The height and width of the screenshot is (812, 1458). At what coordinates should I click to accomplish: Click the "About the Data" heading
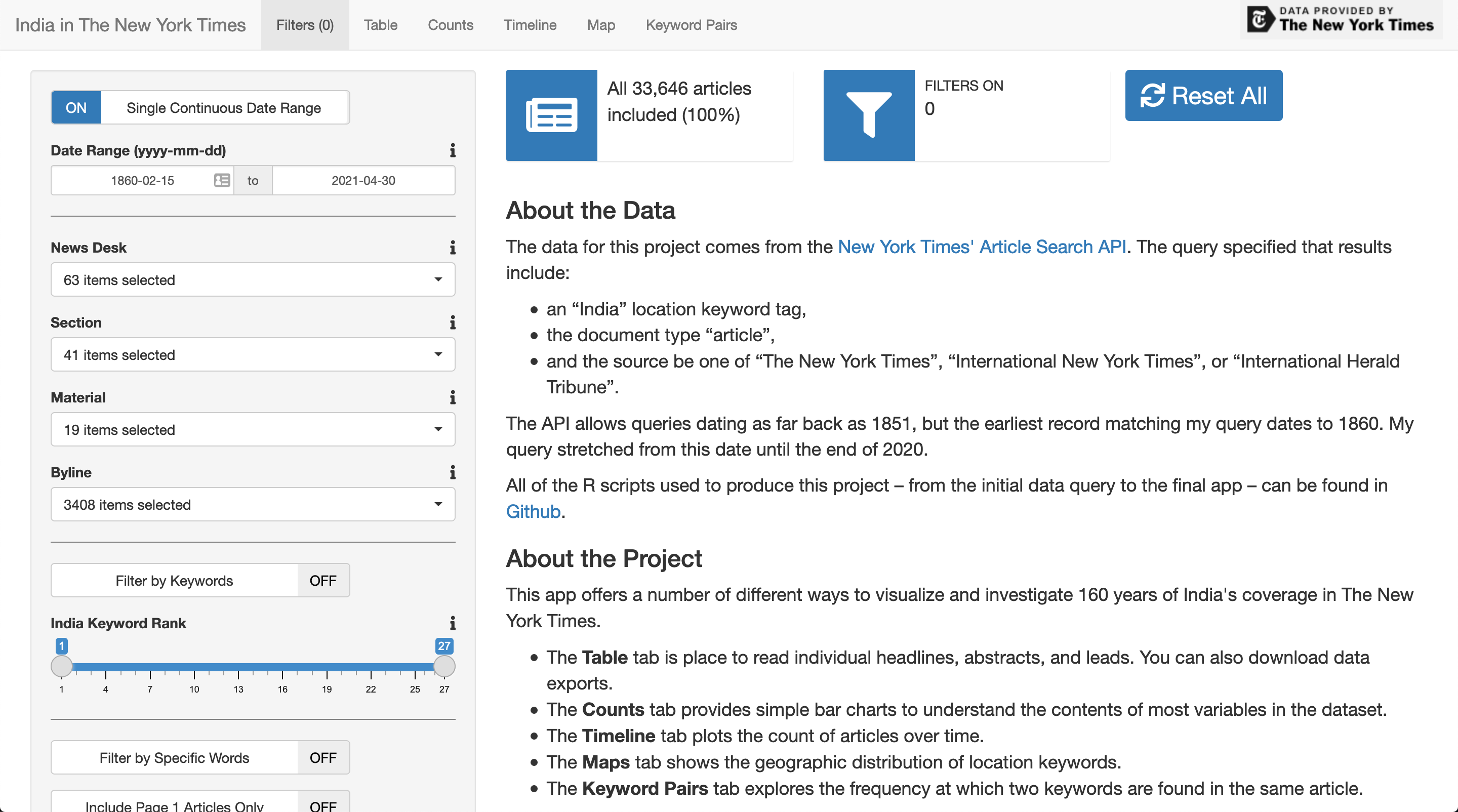[x=590, y=210]
